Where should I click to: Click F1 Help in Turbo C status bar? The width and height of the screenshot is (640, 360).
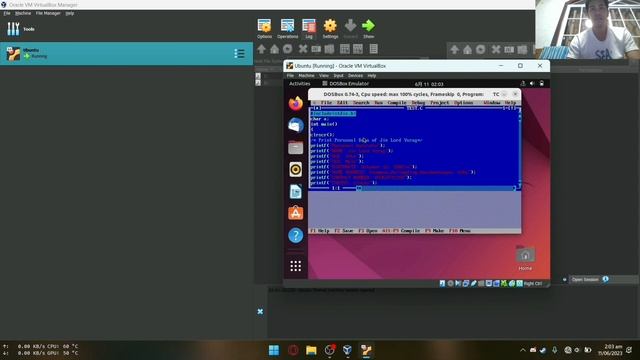[x=320, y=231]
